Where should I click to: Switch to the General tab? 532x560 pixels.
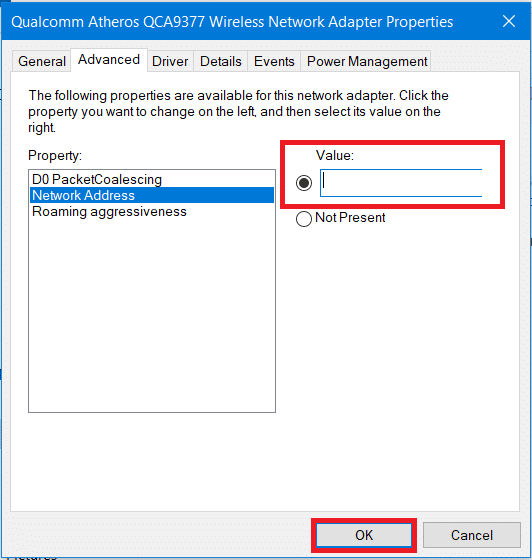coord(42,61)
